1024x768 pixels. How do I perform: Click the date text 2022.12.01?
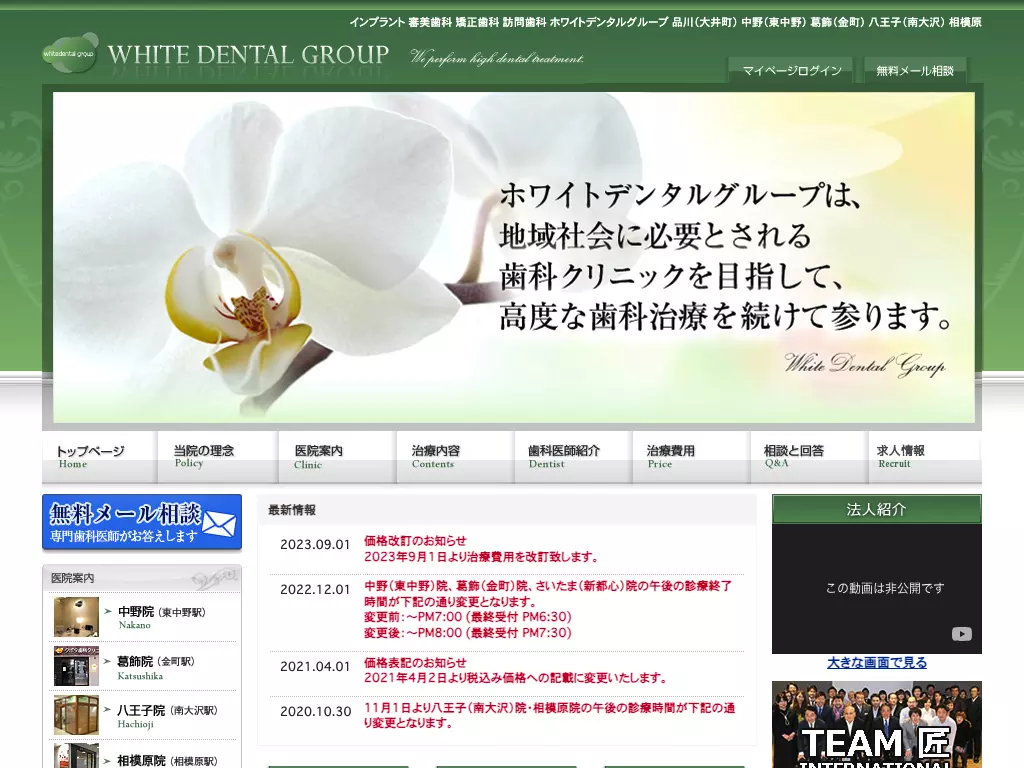click(x=315, y=590)
